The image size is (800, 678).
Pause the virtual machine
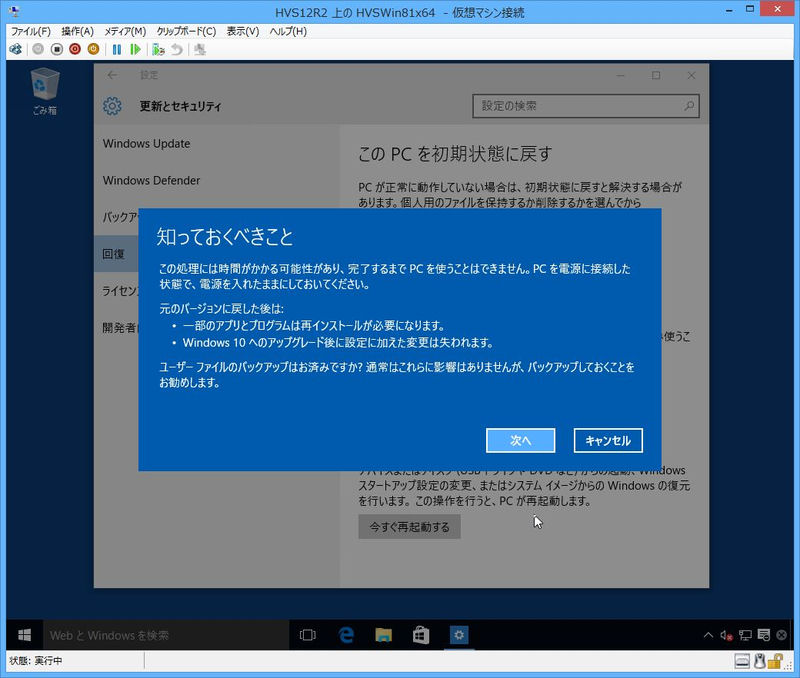point(117,49)
